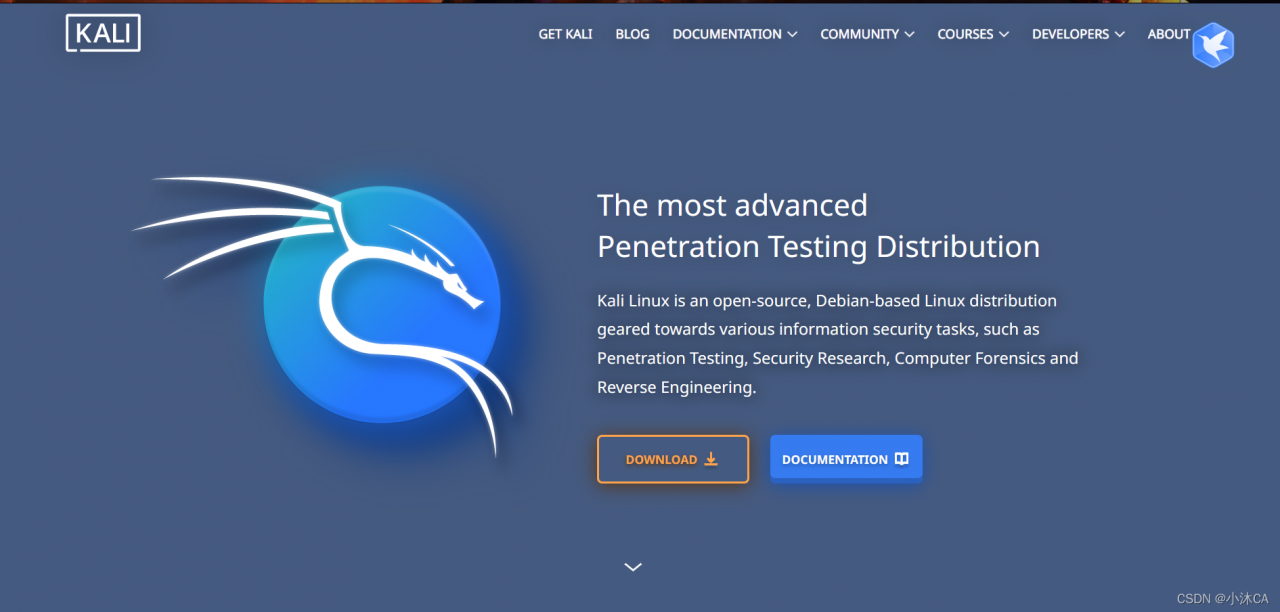The height and width of the screenshot is (612, 1280).
Task: Open the ABOUT nav menu
Action: pos(1169,34)
